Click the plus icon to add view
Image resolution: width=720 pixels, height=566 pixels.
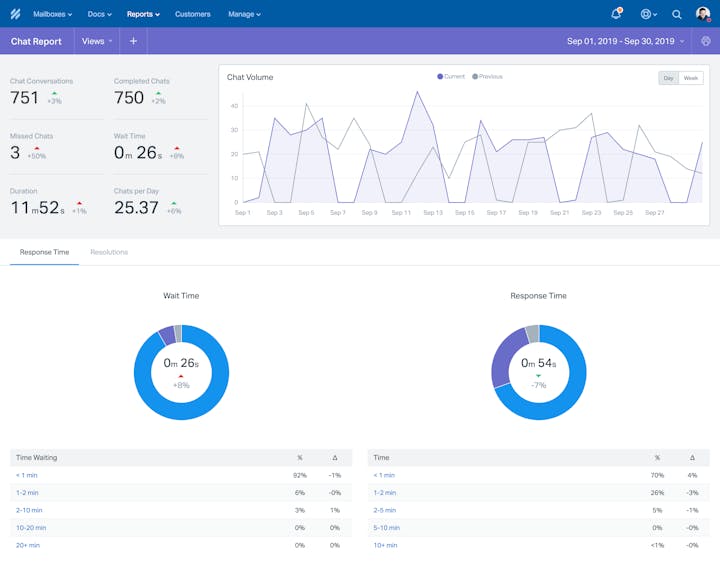pos(133,41)
